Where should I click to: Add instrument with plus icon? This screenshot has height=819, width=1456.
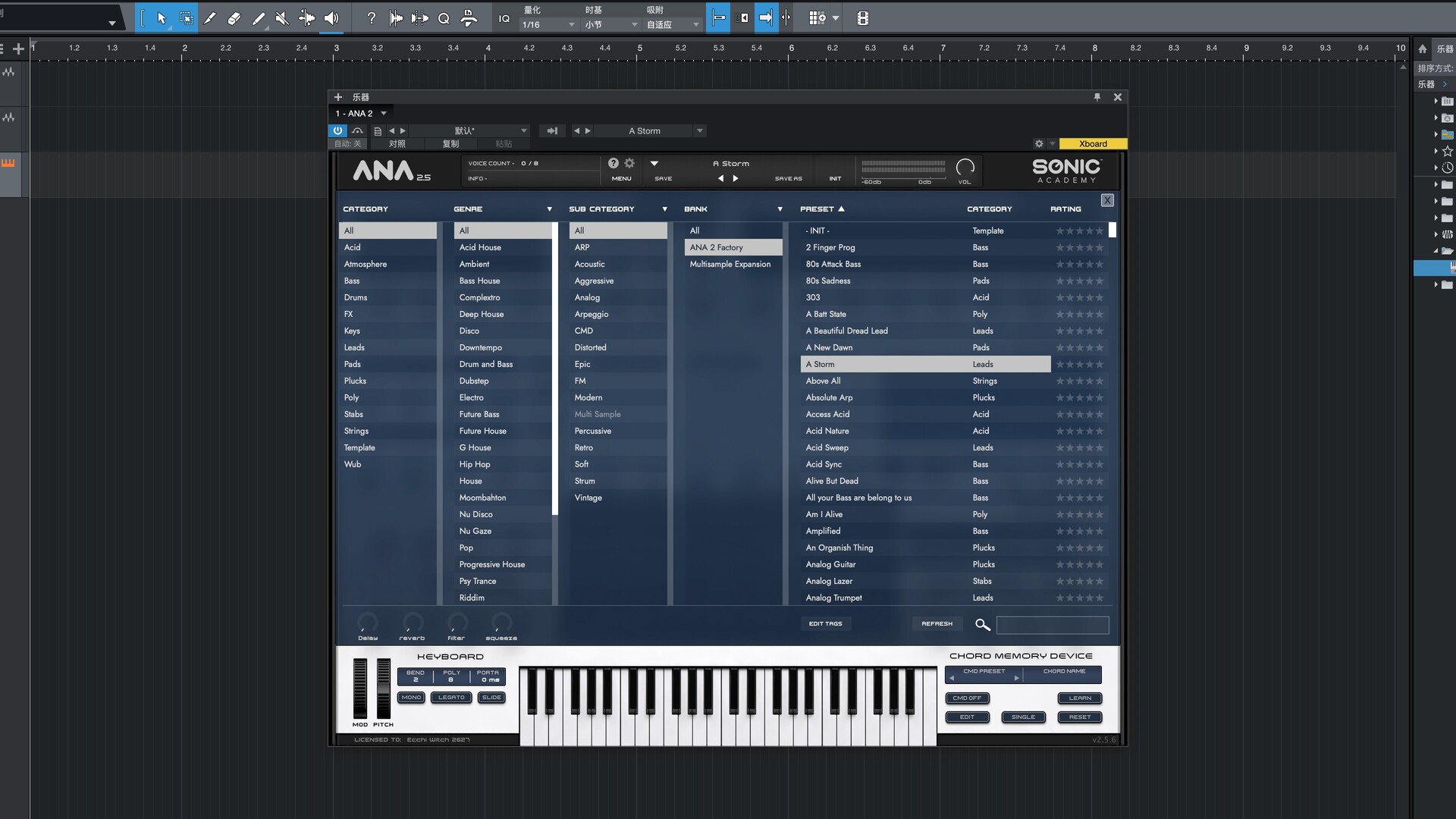(338, 97)
